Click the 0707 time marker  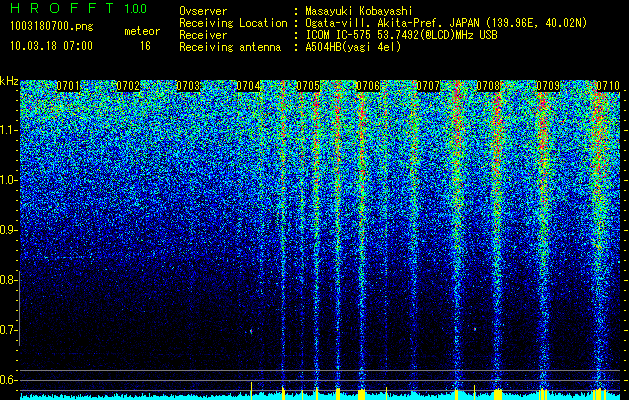(x=428, y=86)
